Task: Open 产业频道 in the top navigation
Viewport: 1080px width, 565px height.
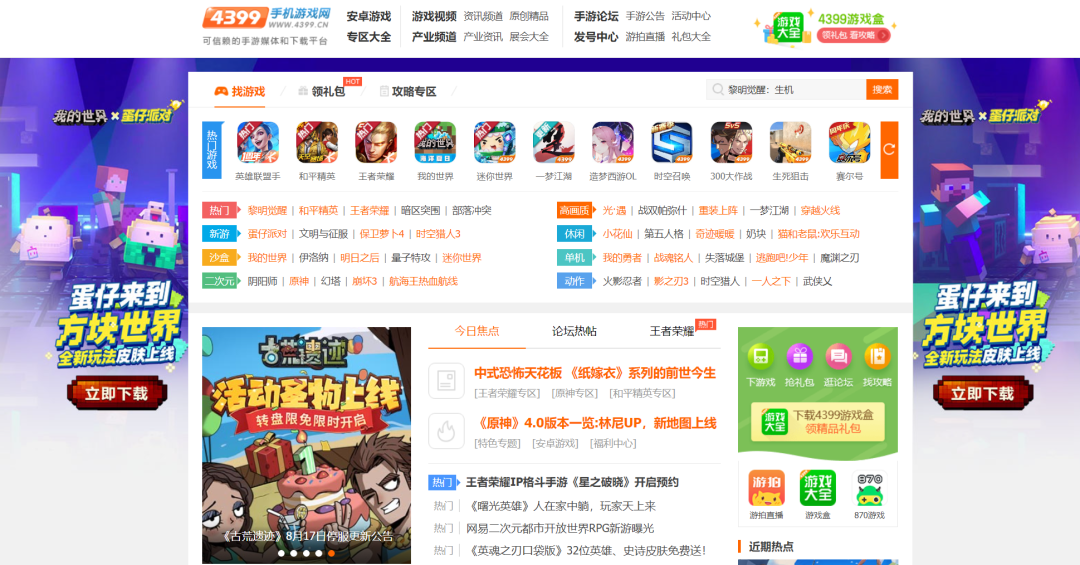Action: pos(434,37)
